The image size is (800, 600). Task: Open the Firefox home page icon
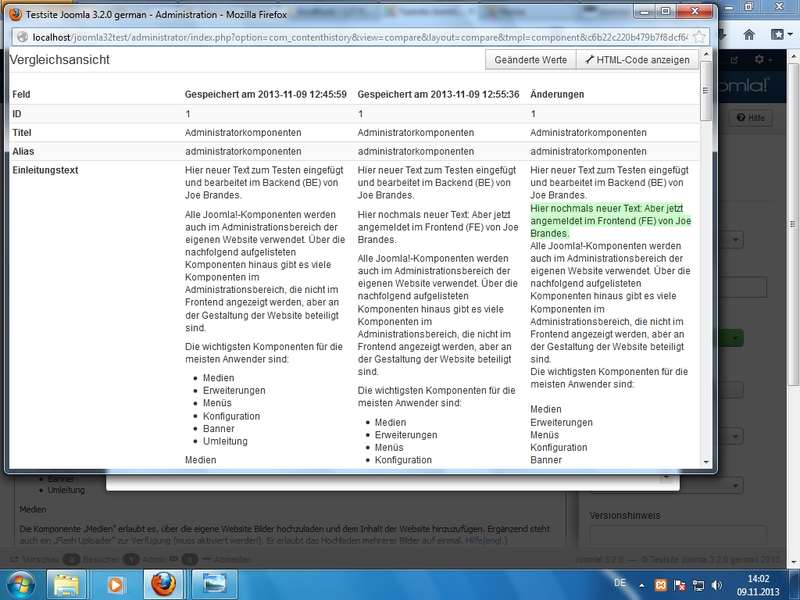pos(749,35)
